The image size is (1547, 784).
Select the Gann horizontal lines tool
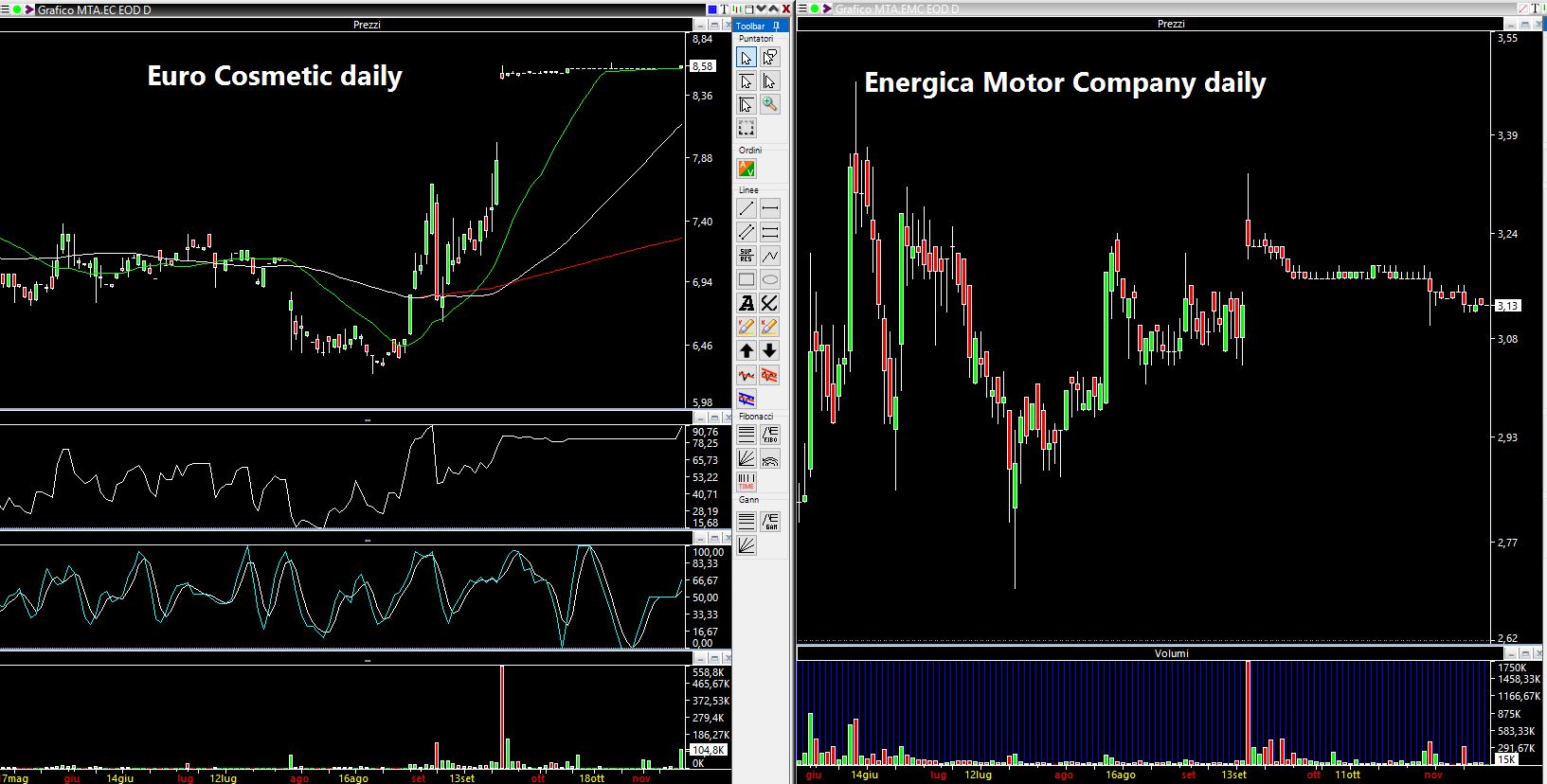[x=747, y=521]
